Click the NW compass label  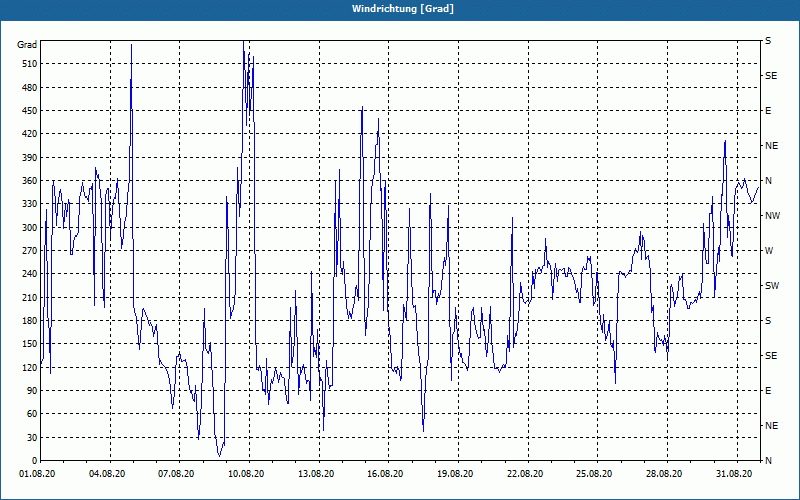[x=773, y=216]
